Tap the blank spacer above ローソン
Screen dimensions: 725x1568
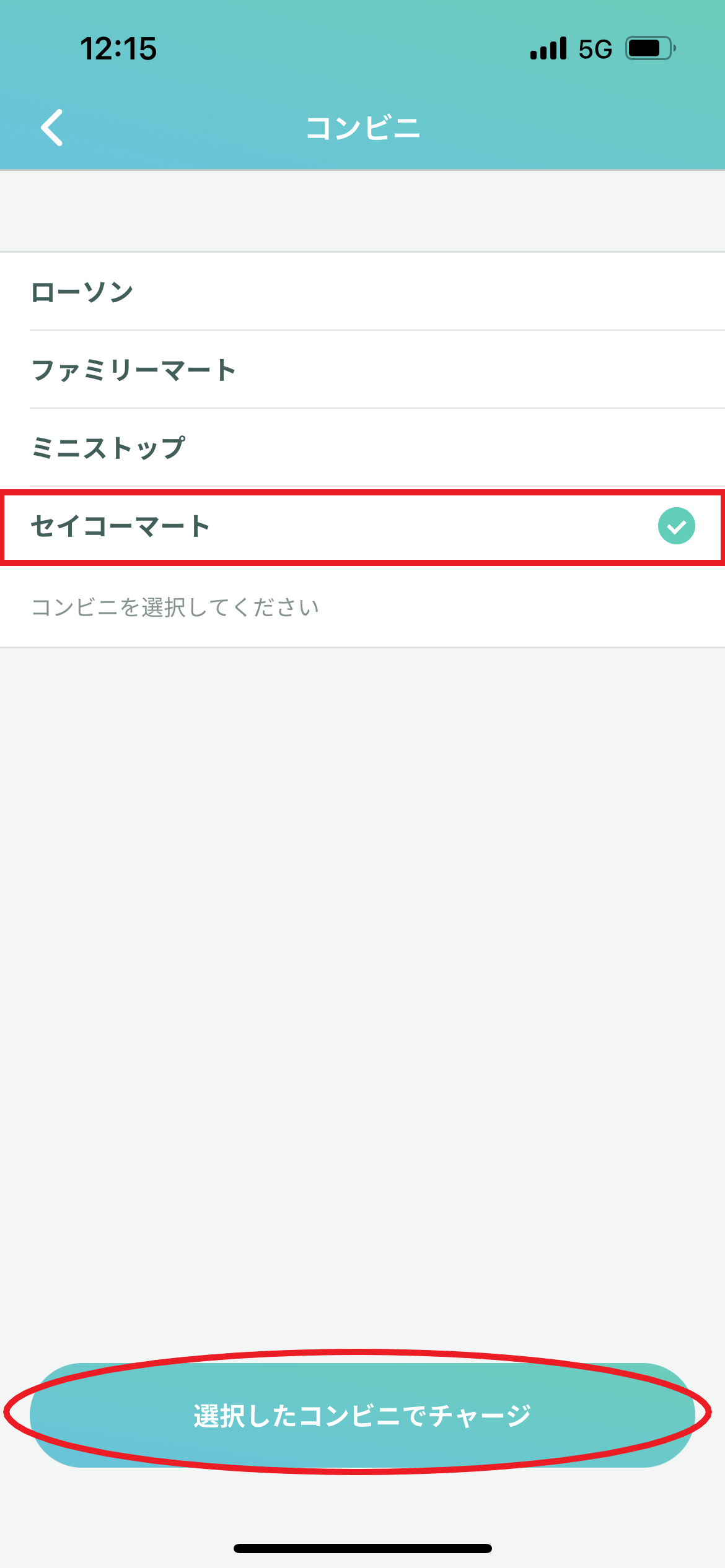(362, 211)
